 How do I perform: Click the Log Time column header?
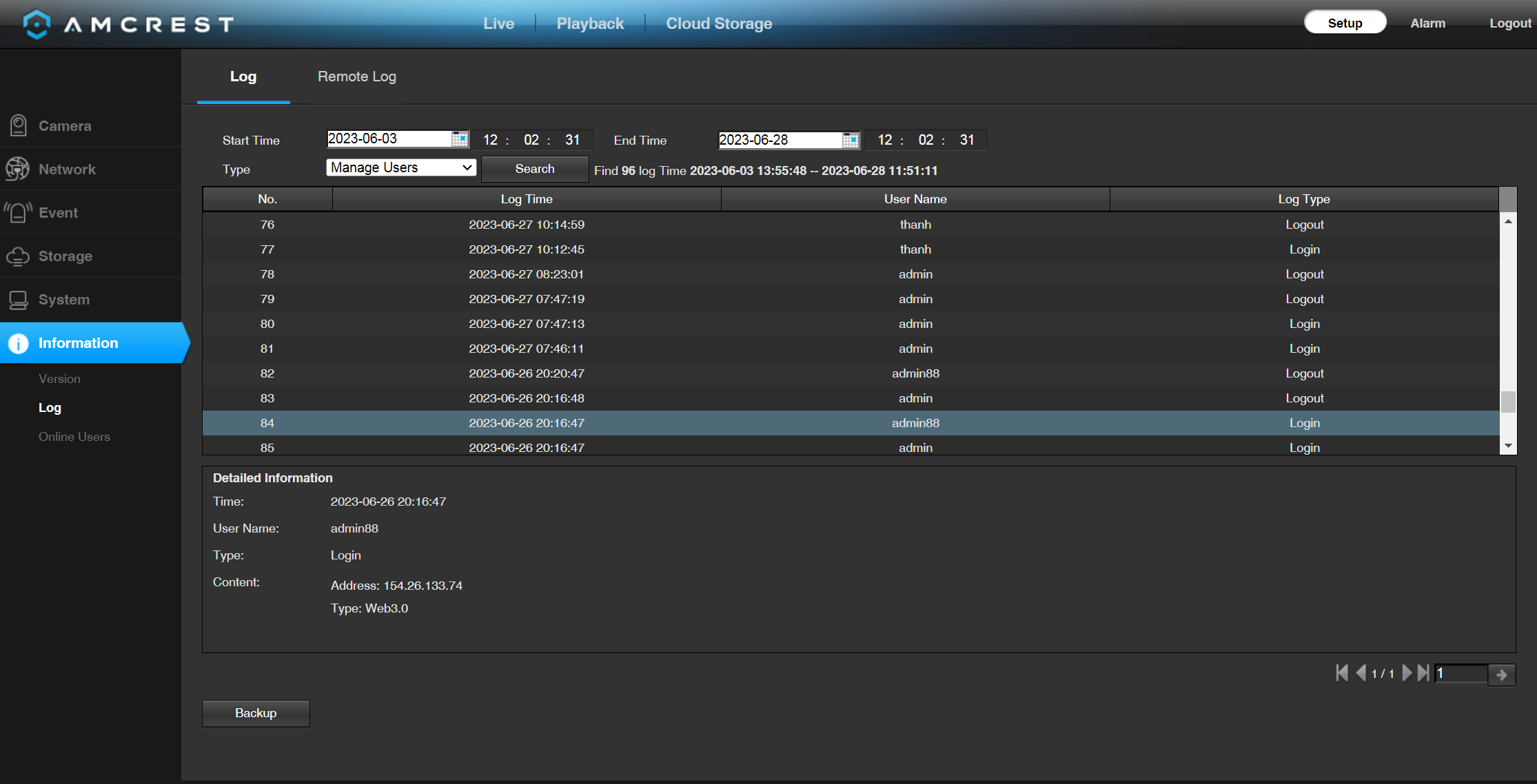pyautogui.click(x=527, y=199)
